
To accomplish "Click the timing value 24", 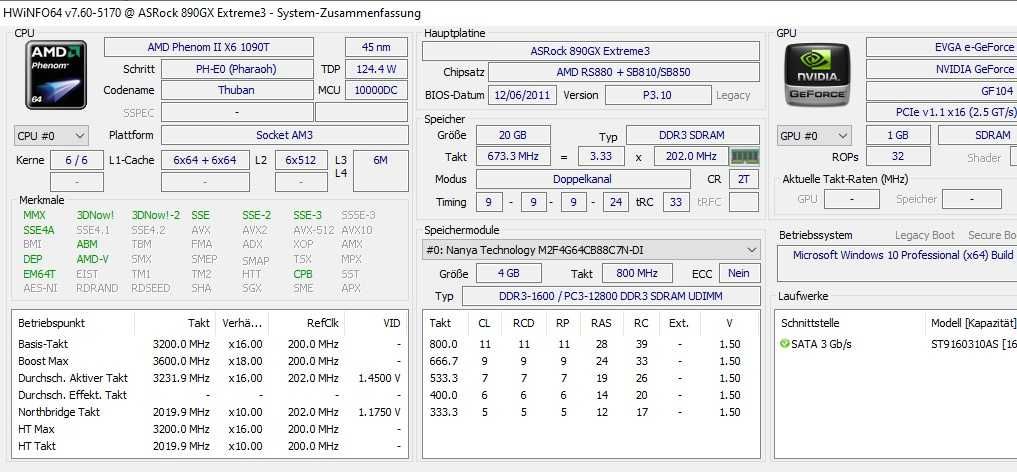I will coord(616,202).
